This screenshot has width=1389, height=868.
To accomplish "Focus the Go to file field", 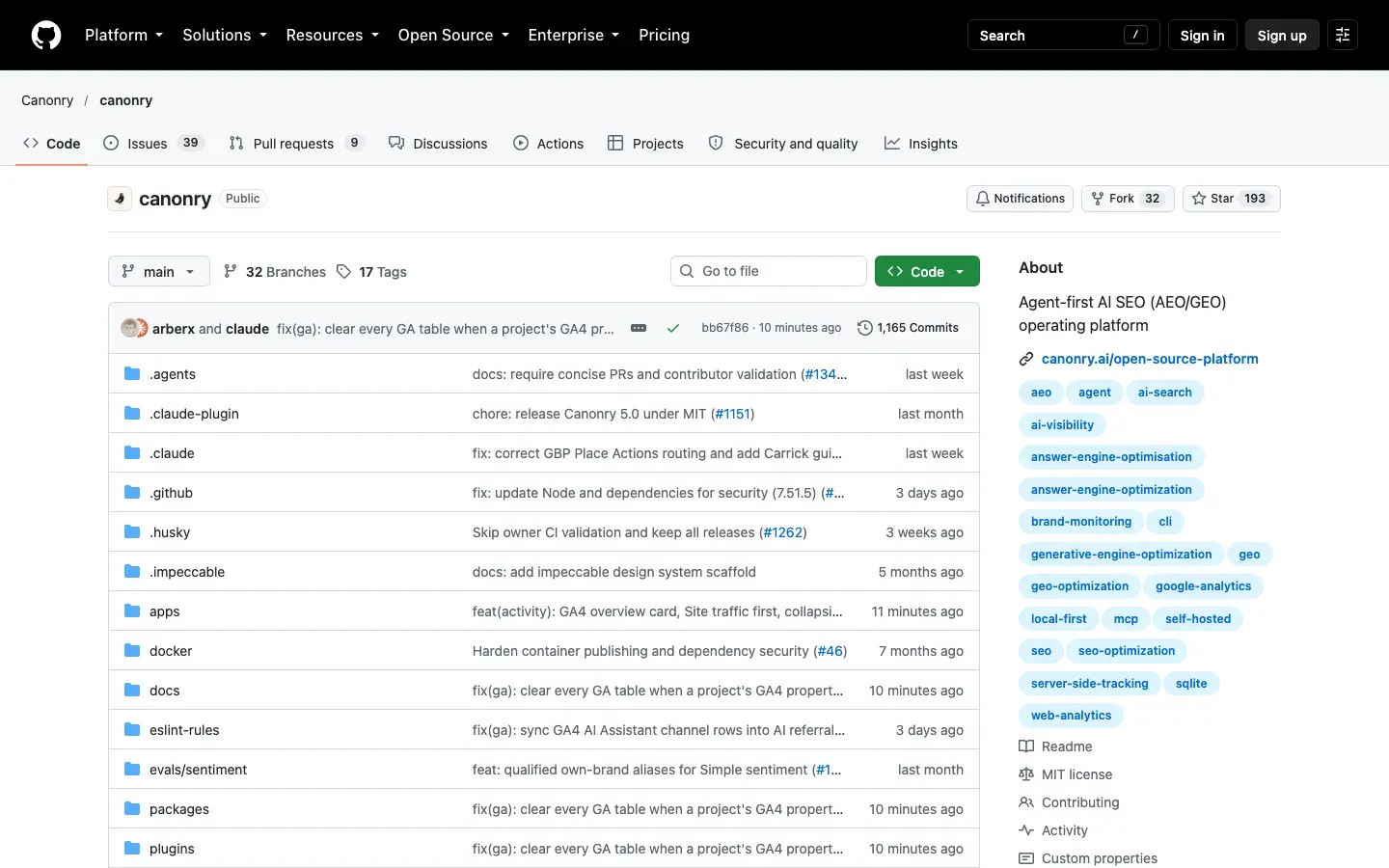I will point(769,271).
